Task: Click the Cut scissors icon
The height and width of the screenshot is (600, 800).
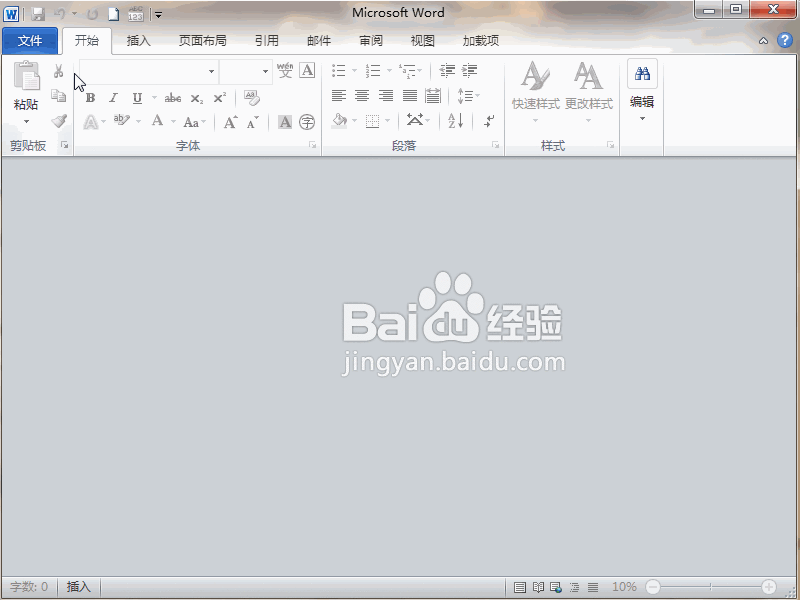Action: (x=59, y=70)
